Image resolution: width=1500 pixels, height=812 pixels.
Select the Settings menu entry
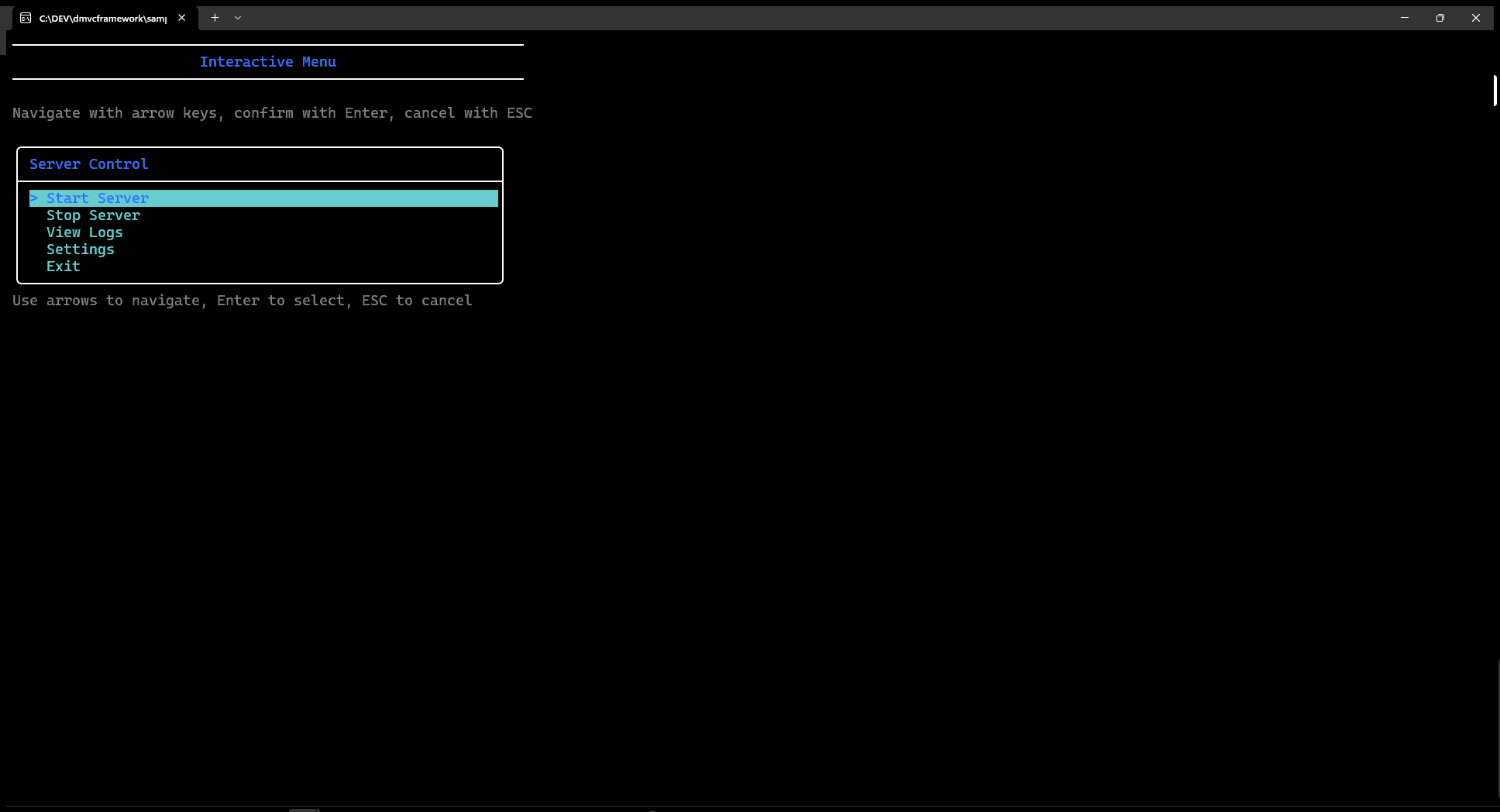tap(80, 249)
